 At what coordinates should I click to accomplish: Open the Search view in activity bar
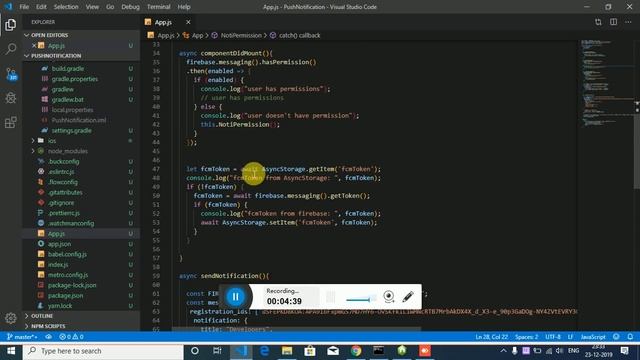click(x=11, y=49)
